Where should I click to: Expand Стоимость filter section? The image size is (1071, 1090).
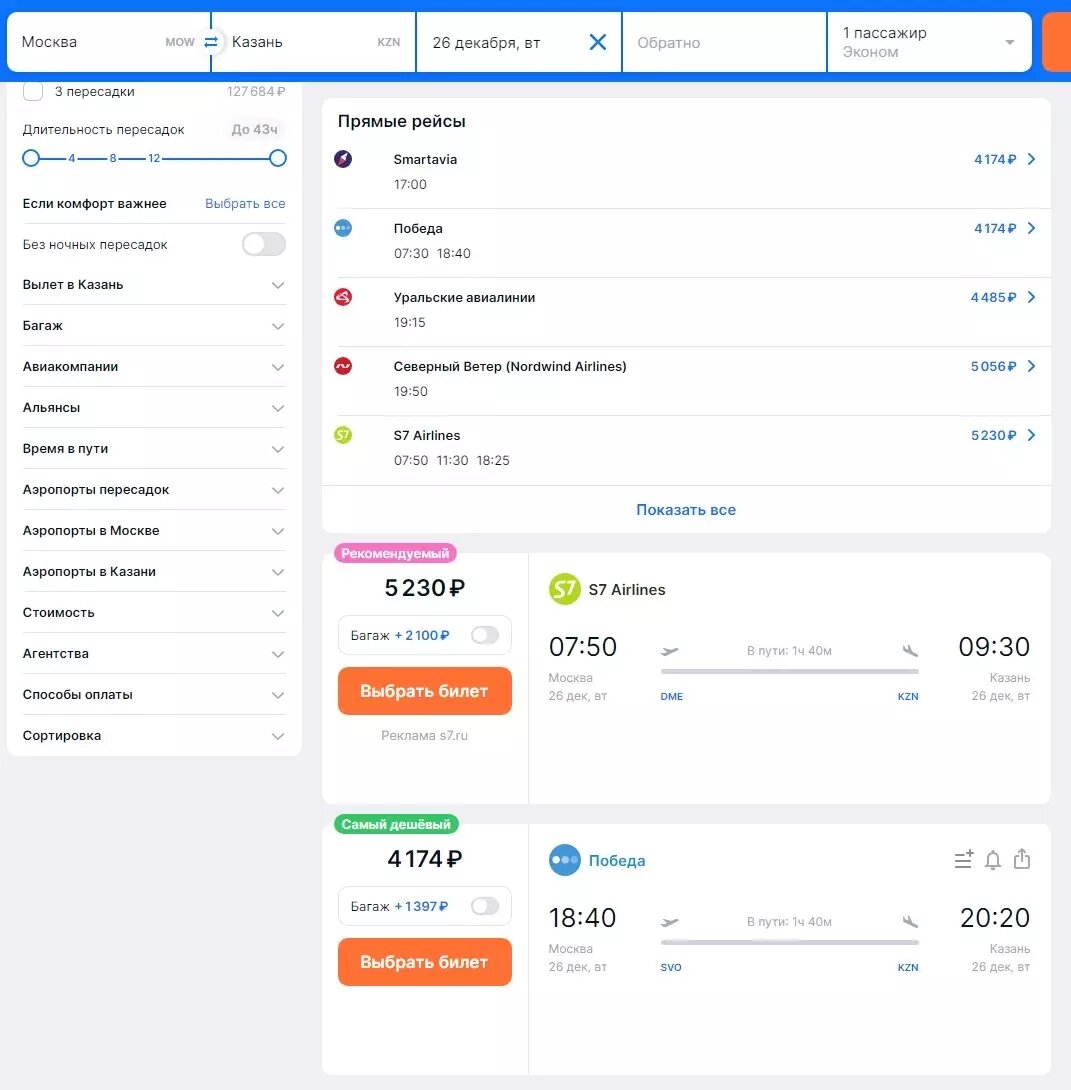pyautogui.click(x=154, y=612)
